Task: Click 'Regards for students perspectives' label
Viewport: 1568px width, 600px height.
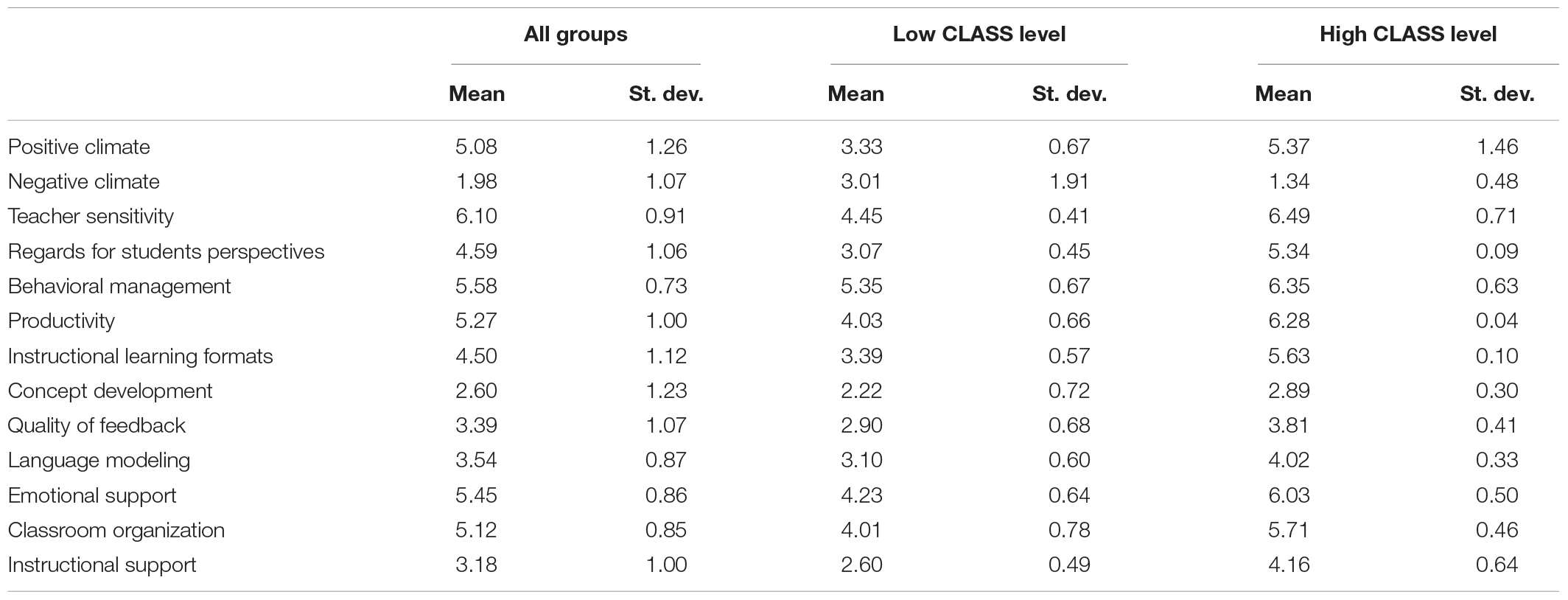Action: click(x=166, y=251)
